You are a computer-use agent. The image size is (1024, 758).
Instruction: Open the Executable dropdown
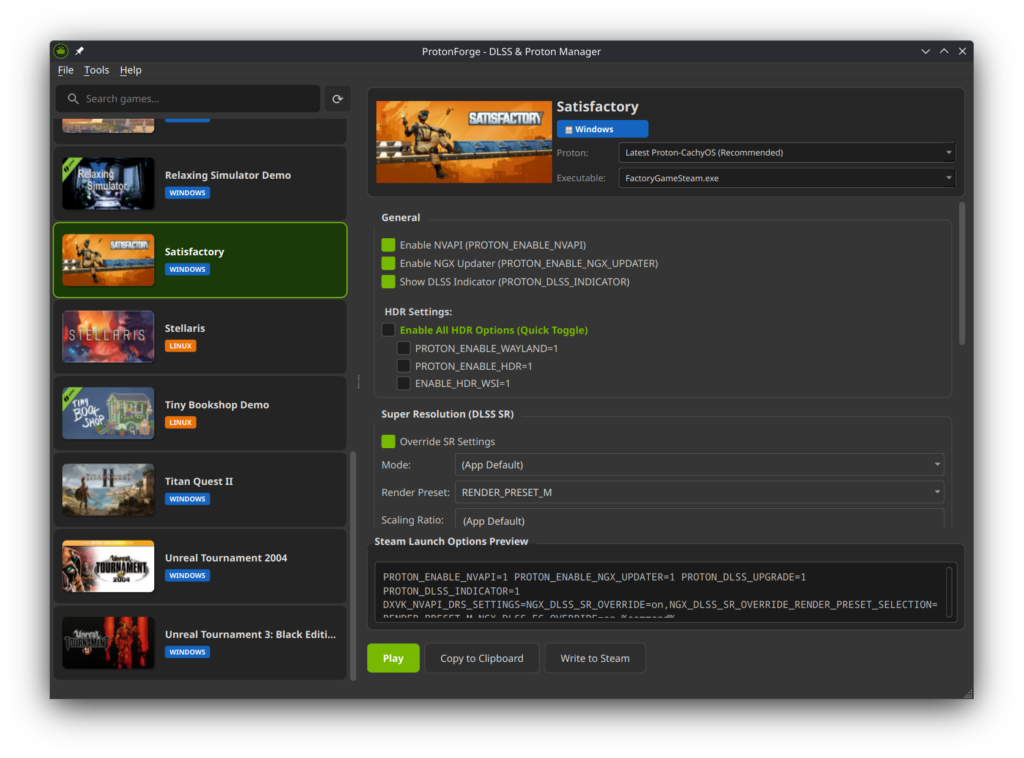pos(786,178)
